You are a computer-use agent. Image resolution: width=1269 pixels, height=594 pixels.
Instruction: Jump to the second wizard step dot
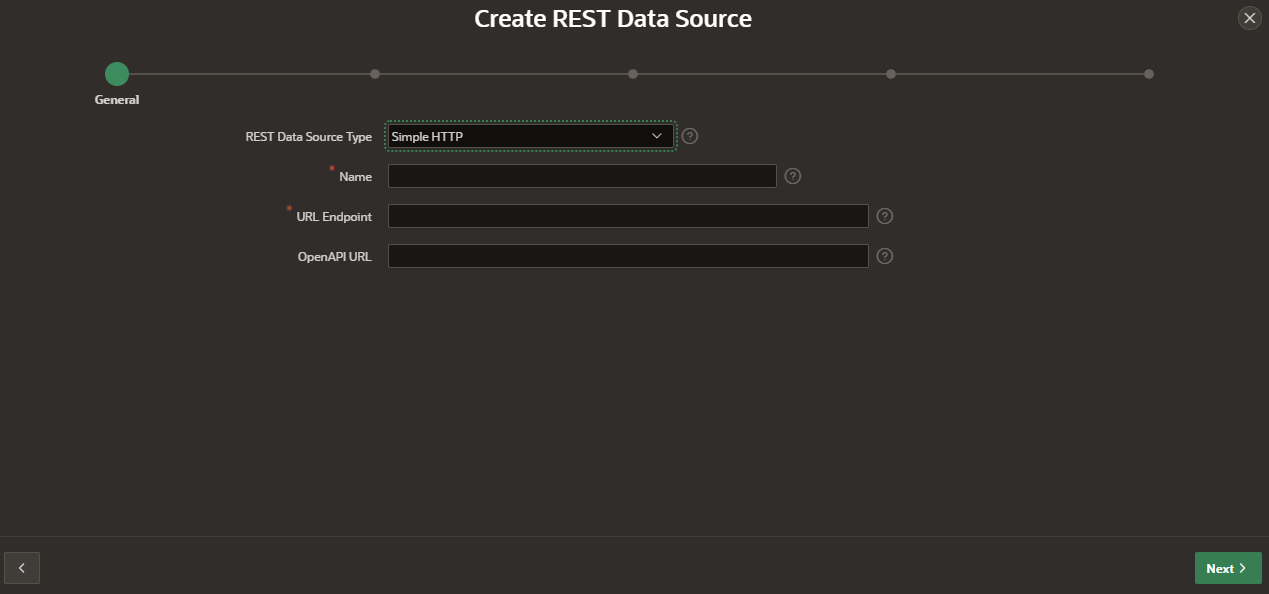pyautogui.click(x=374, y=73)
